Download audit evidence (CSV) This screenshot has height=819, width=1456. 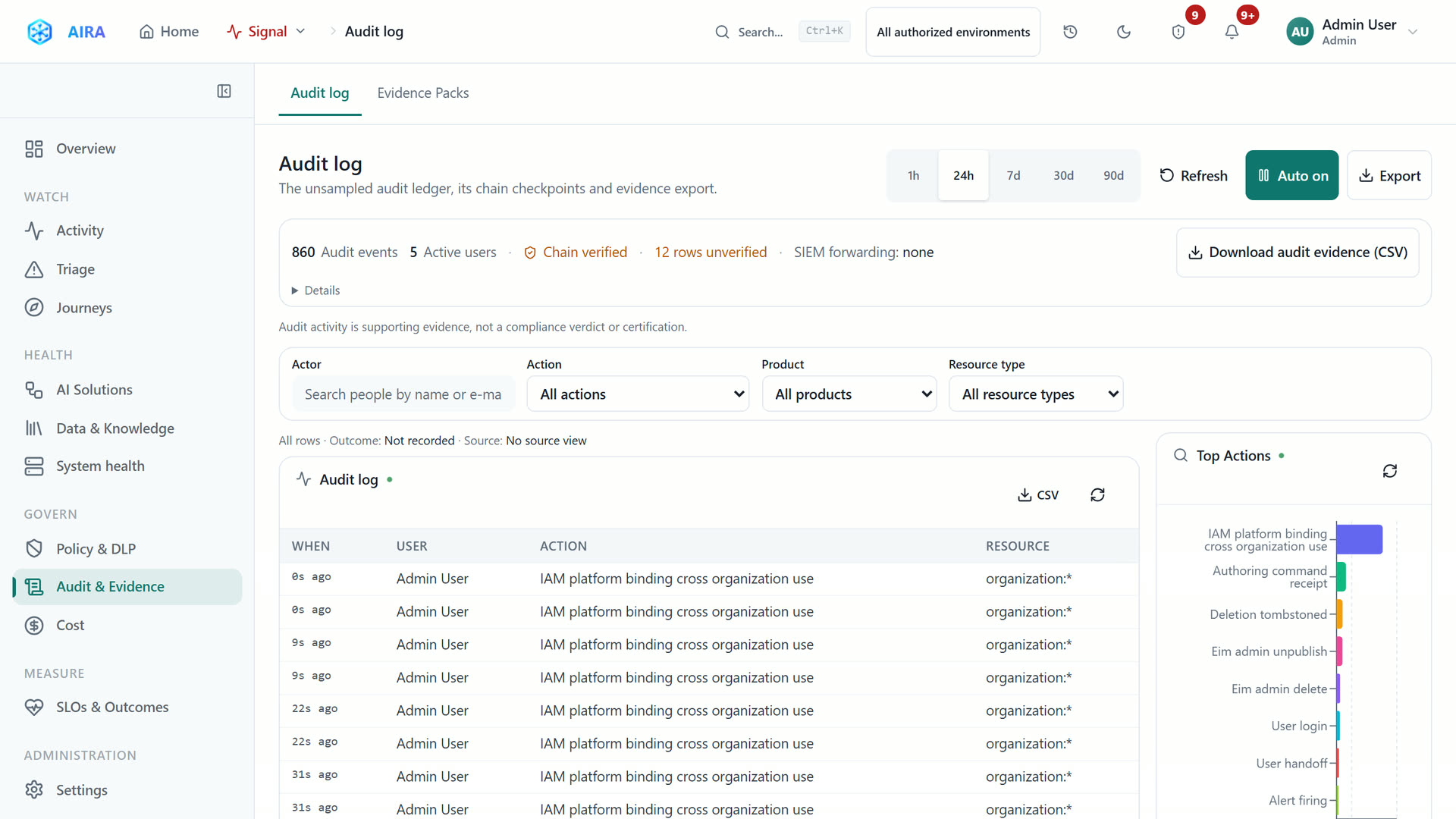(x=1298, y=253)
